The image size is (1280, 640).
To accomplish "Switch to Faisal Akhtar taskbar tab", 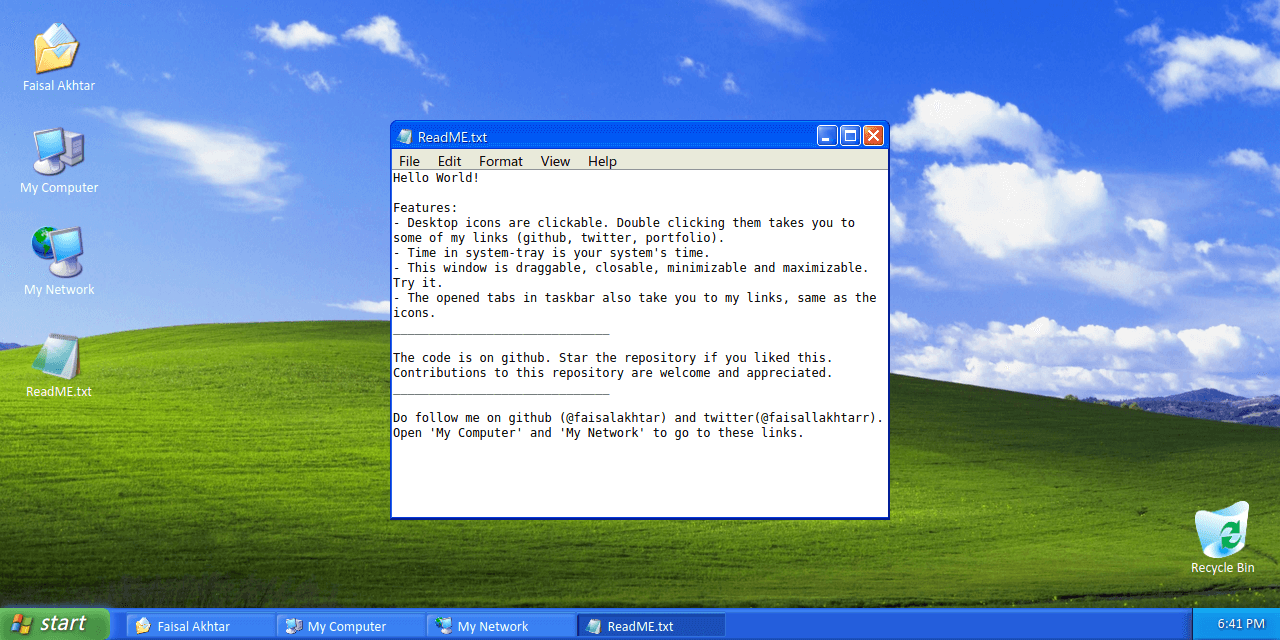I will 201,626.
